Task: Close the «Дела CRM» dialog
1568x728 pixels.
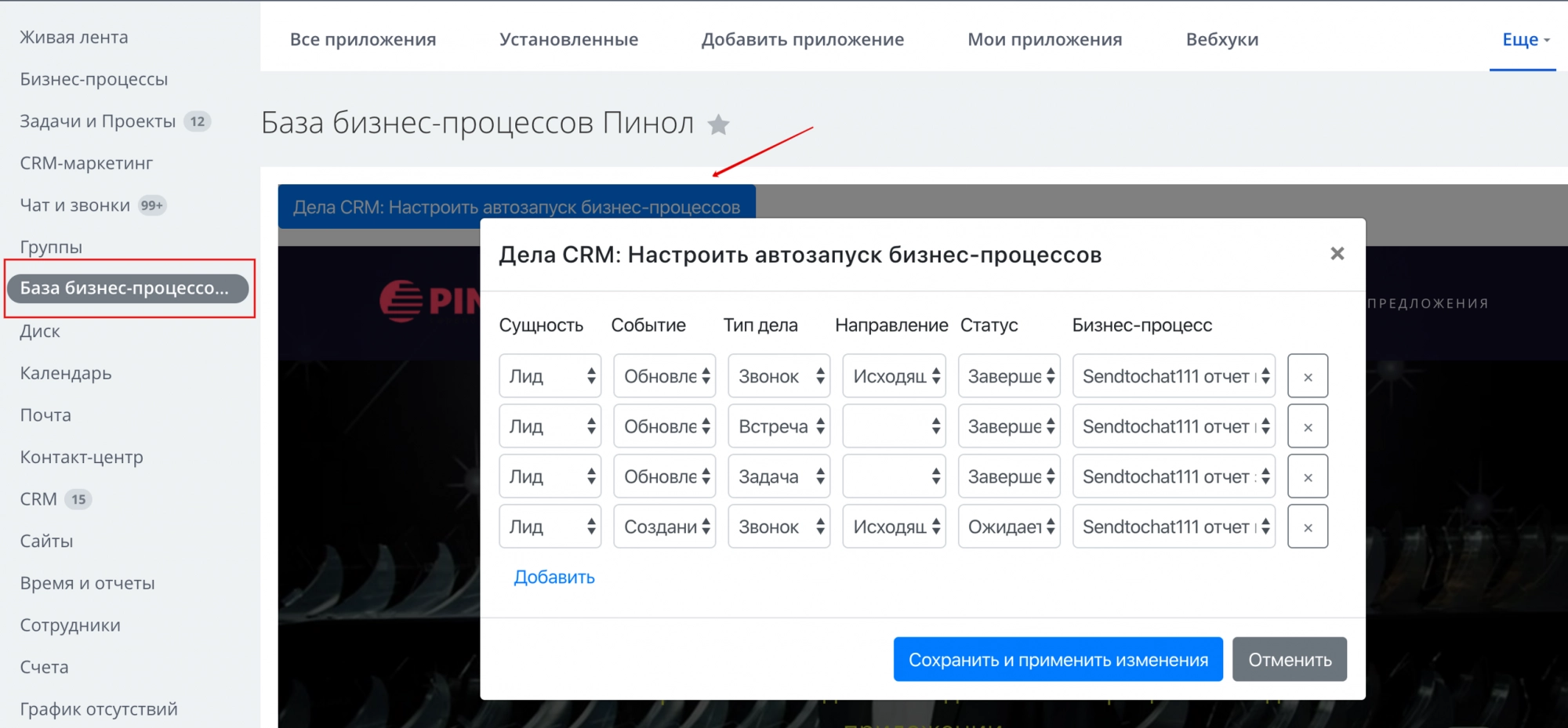Action: [x=1337, y=253]
